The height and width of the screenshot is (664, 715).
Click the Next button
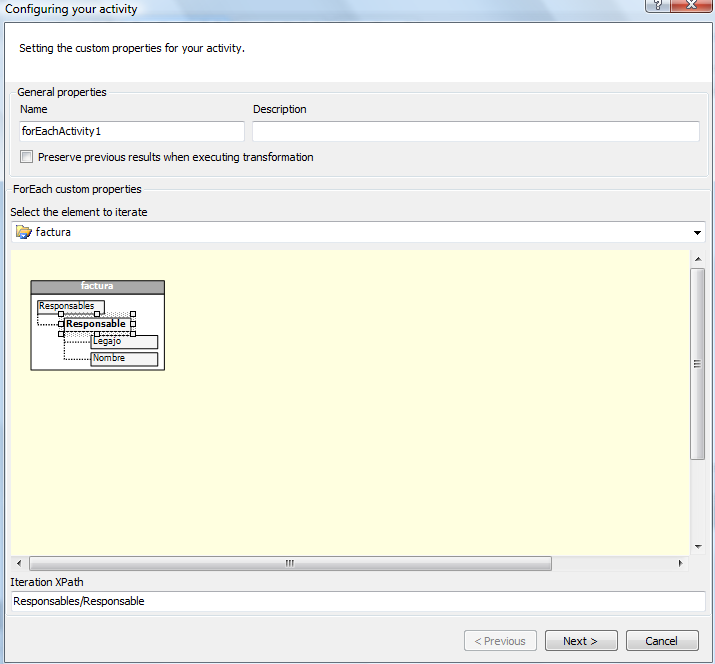coord(581,641)
